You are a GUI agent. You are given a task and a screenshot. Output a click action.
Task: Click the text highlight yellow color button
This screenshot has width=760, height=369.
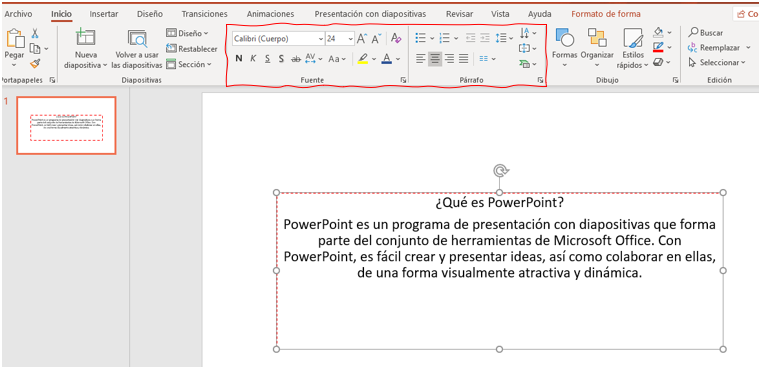coord(363,59)
